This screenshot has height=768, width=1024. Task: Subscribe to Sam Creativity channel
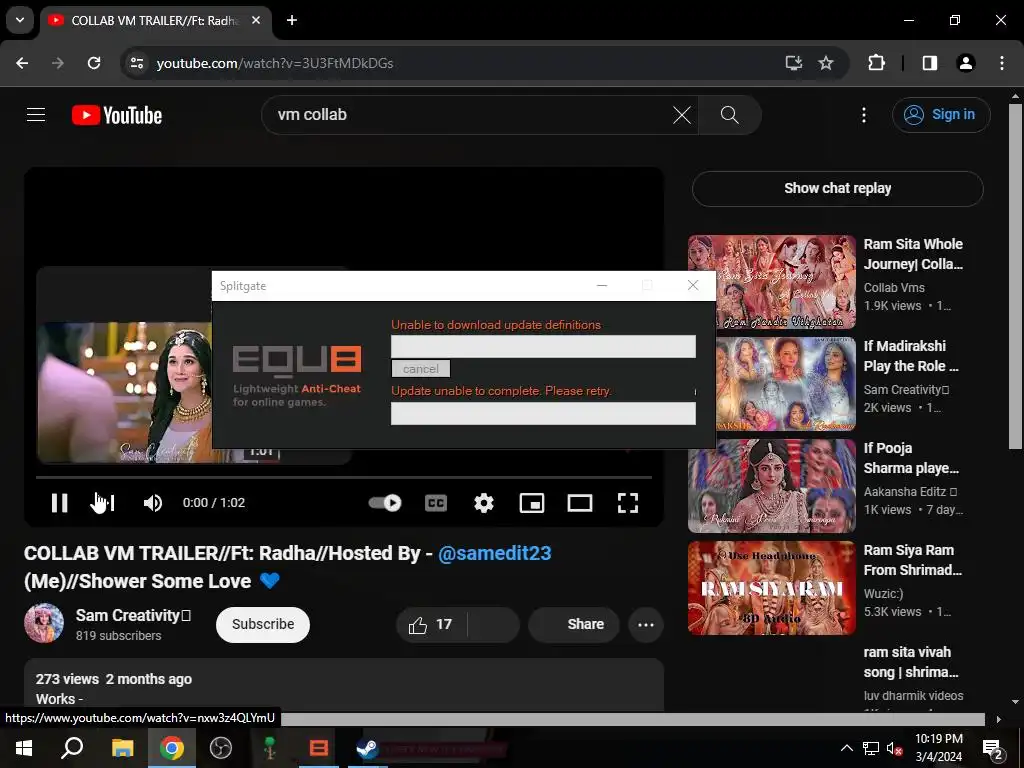point(263,624)
